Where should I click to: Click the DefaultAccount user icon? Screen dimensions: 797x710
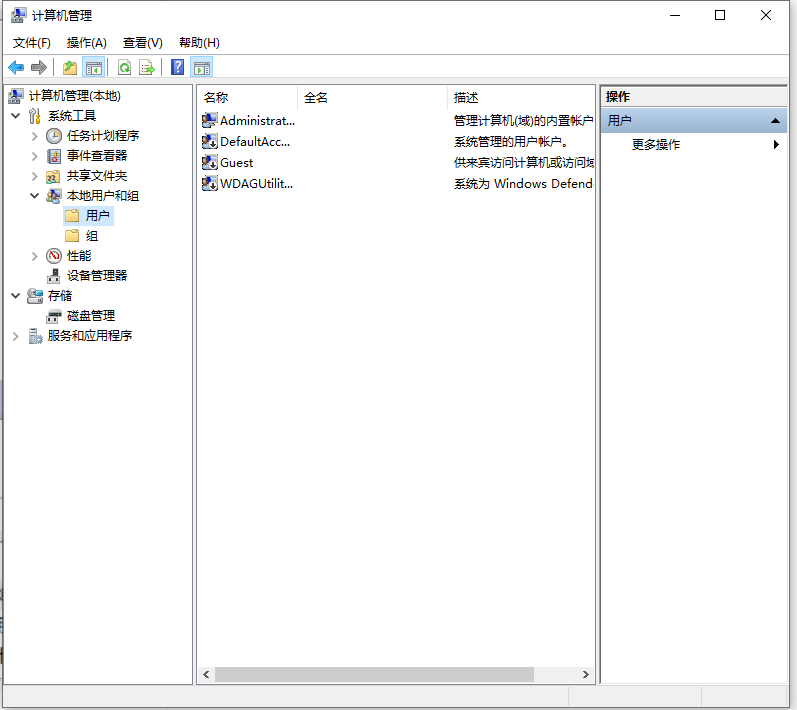pyautogui.click(x=209, y=141)
